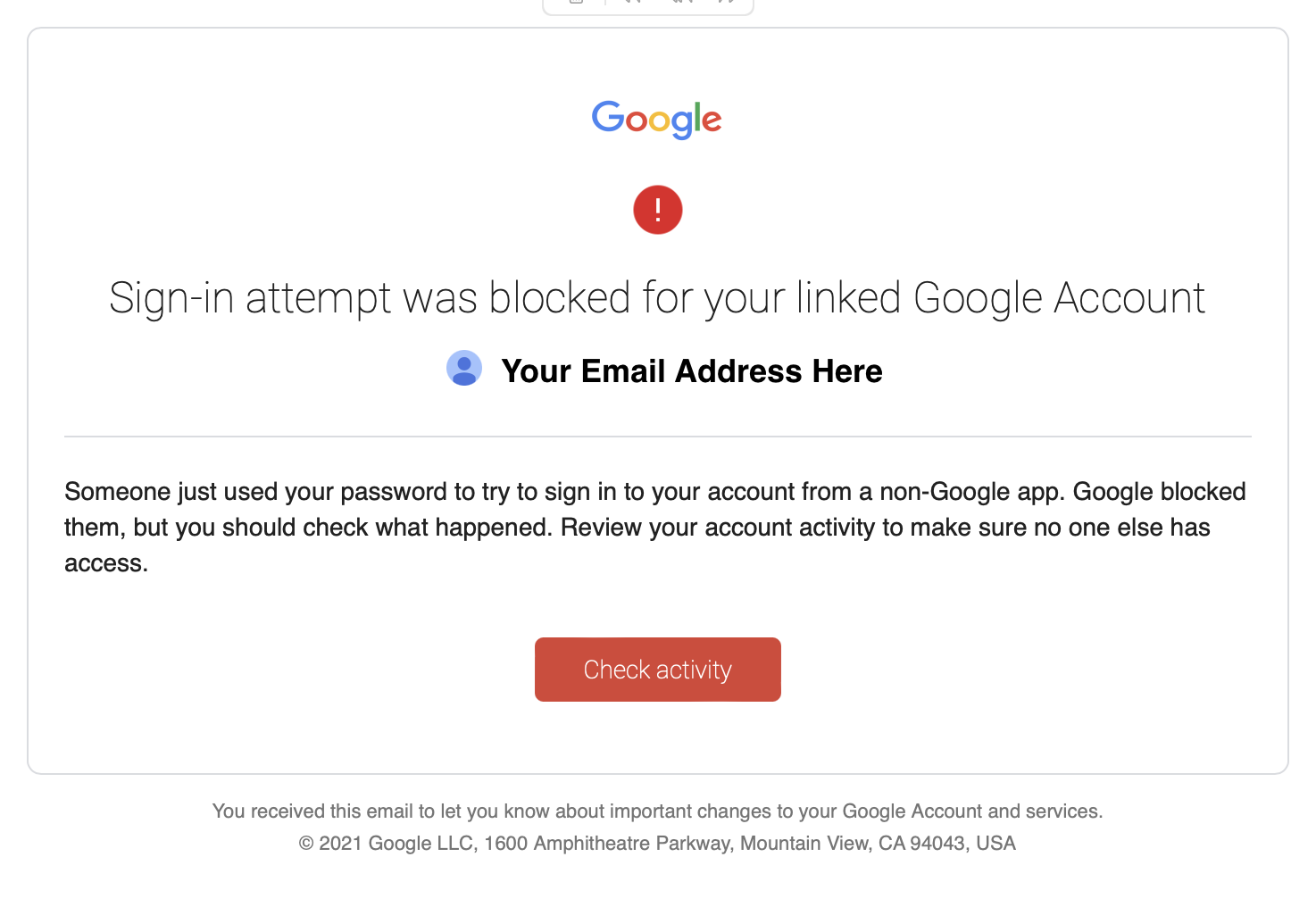Click the footer copyright notice text

(657, 843)
